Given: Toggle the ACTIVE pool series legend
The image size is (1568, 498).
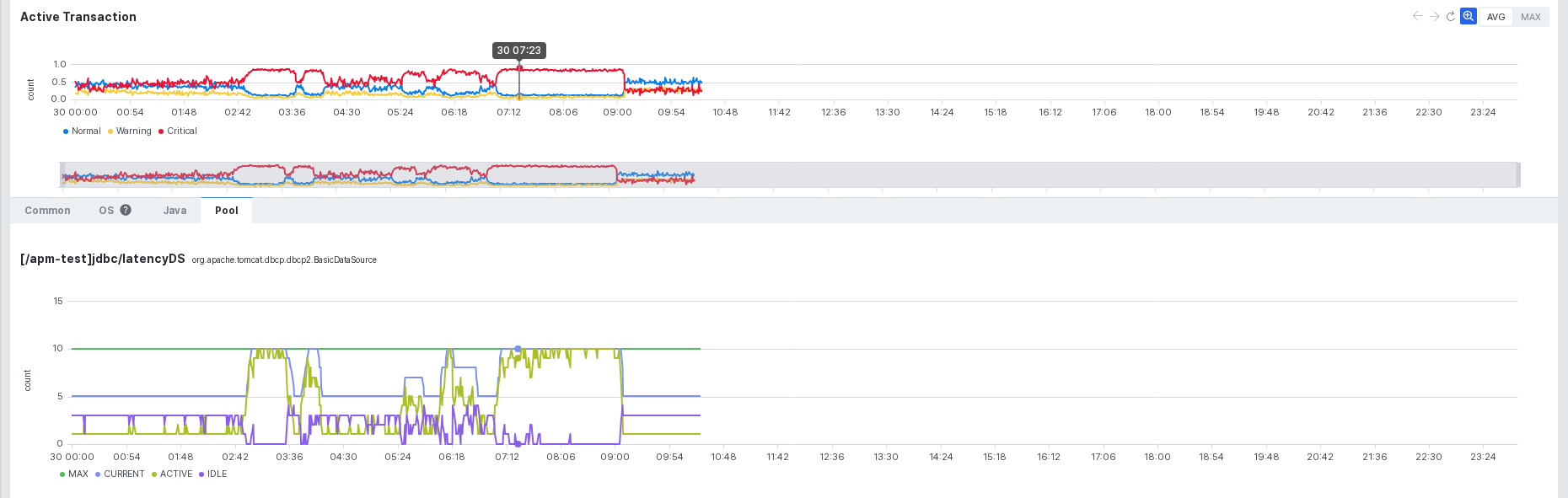Looking at the screenshot, I should [x=172, y=474].
